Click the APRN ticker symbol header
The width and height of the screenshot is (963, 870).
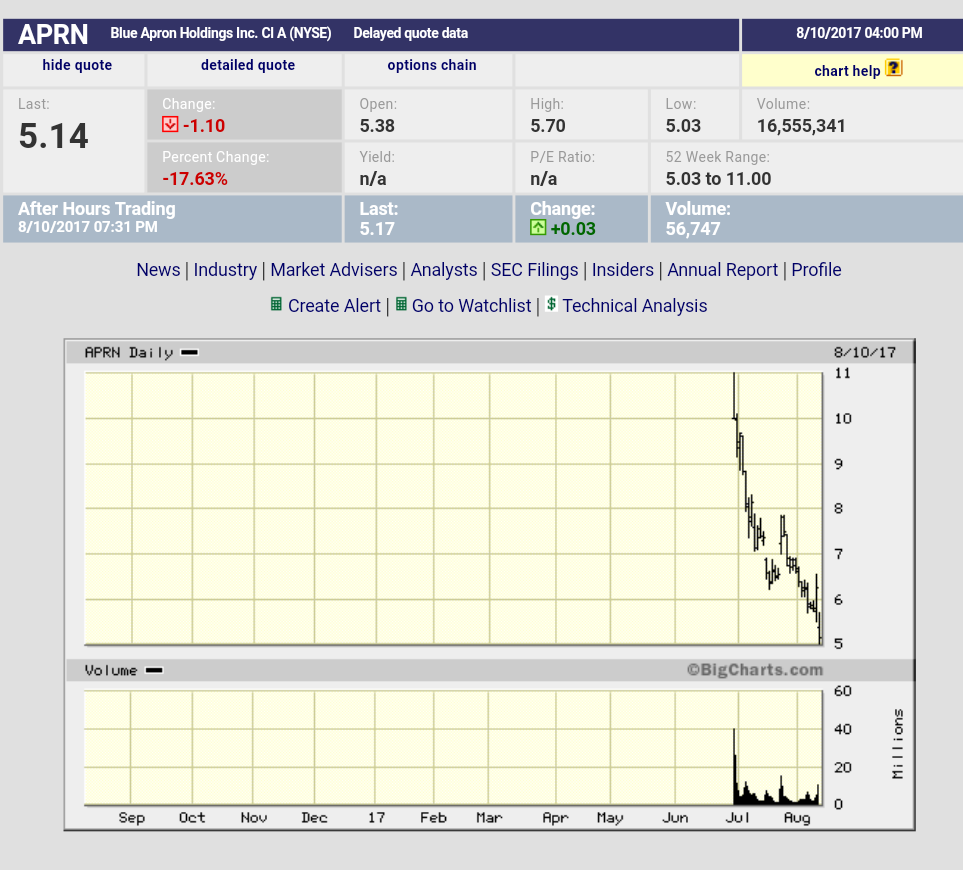[x=53, y=34]
